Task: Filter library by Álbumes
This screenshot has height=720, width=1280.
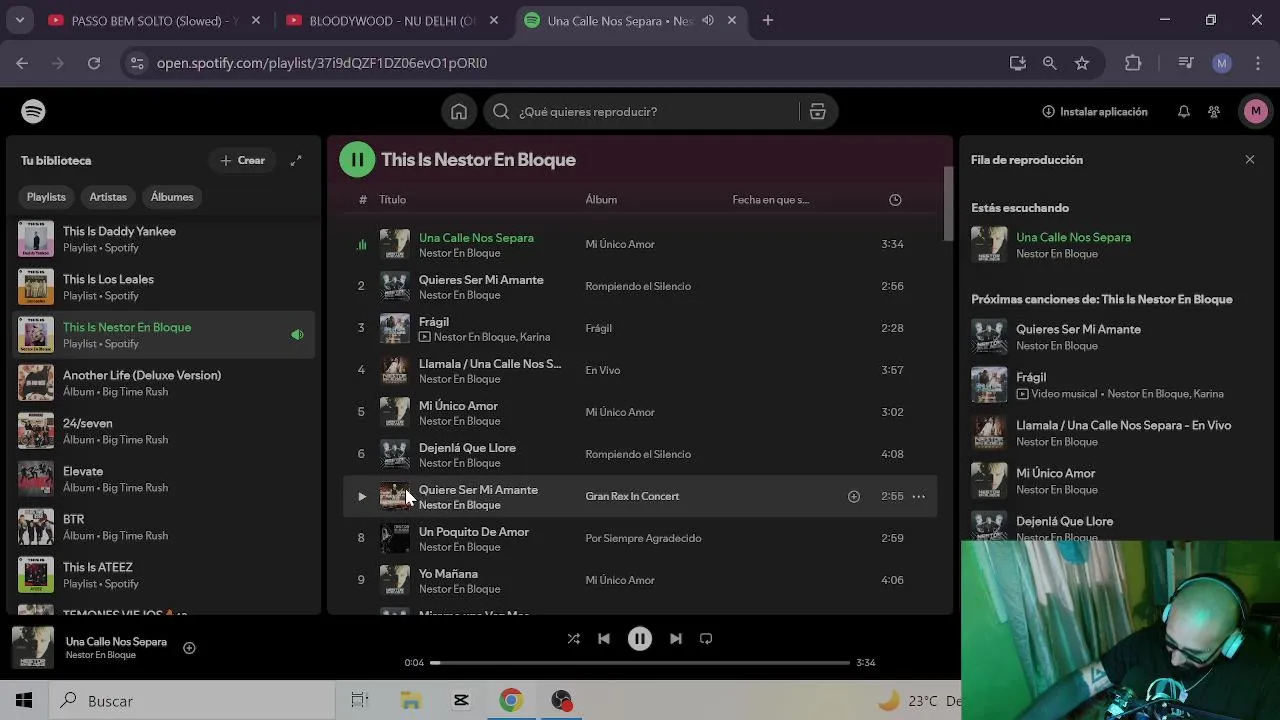Action: tap(172, 197)
